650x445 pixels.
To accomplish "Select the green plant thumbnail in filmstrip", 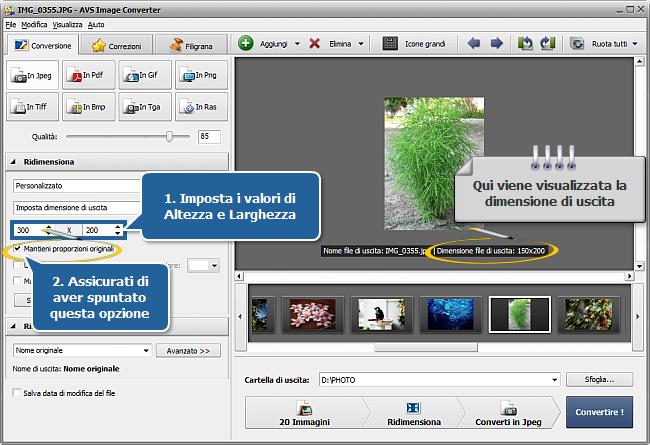I will pos(519,314).
